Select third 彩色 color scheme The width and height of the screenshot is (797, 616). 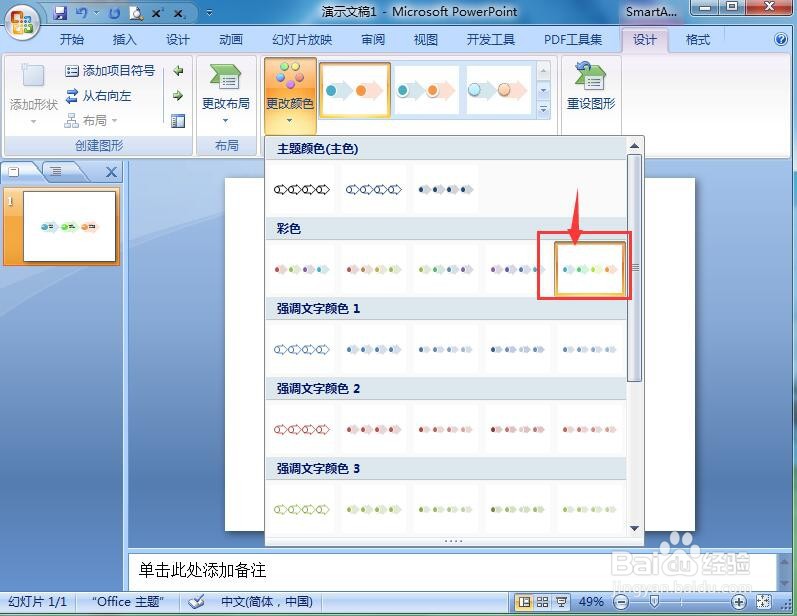(446, 269)
